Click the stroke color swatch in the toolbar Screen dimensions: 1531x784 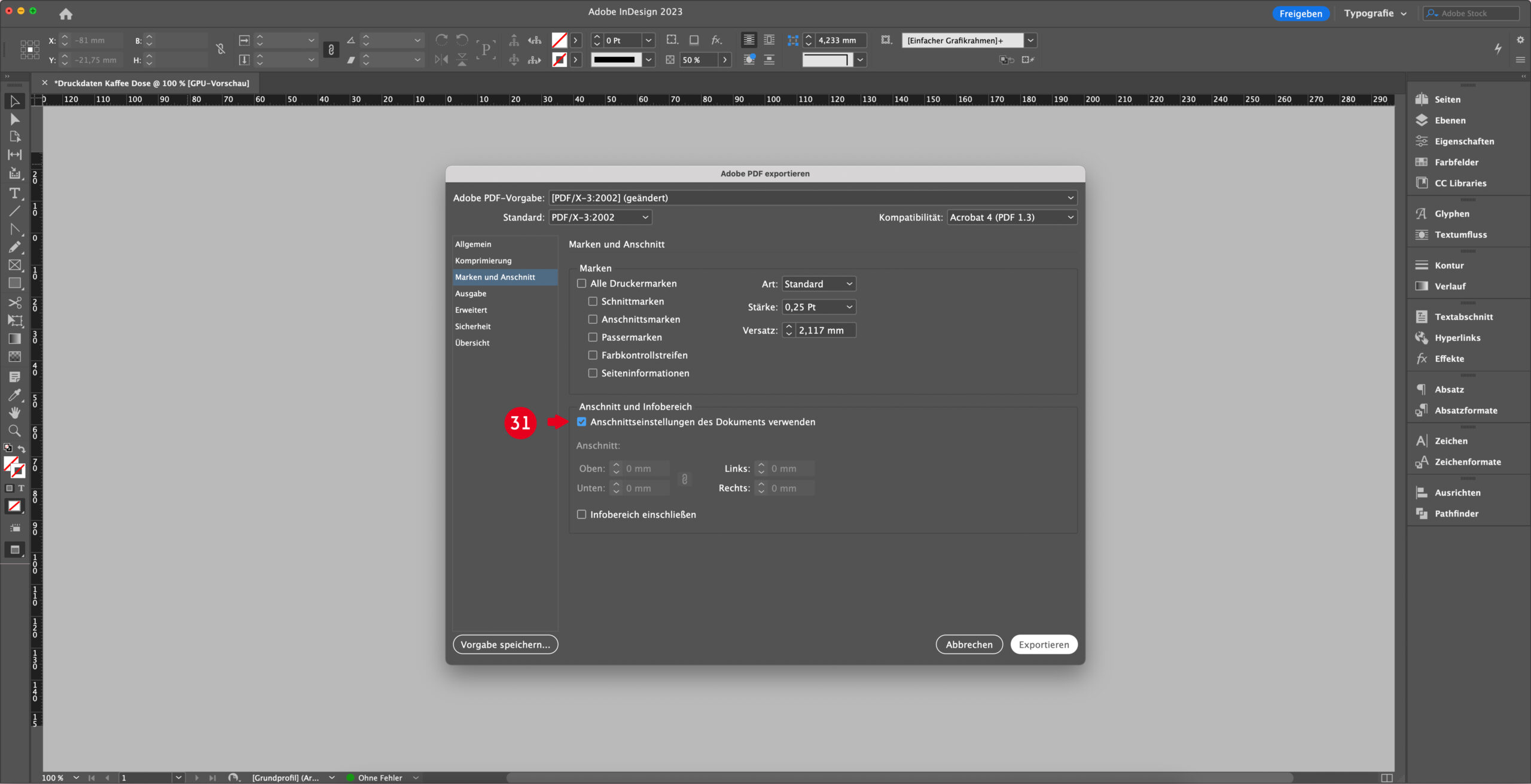click(x=560, y=60)
